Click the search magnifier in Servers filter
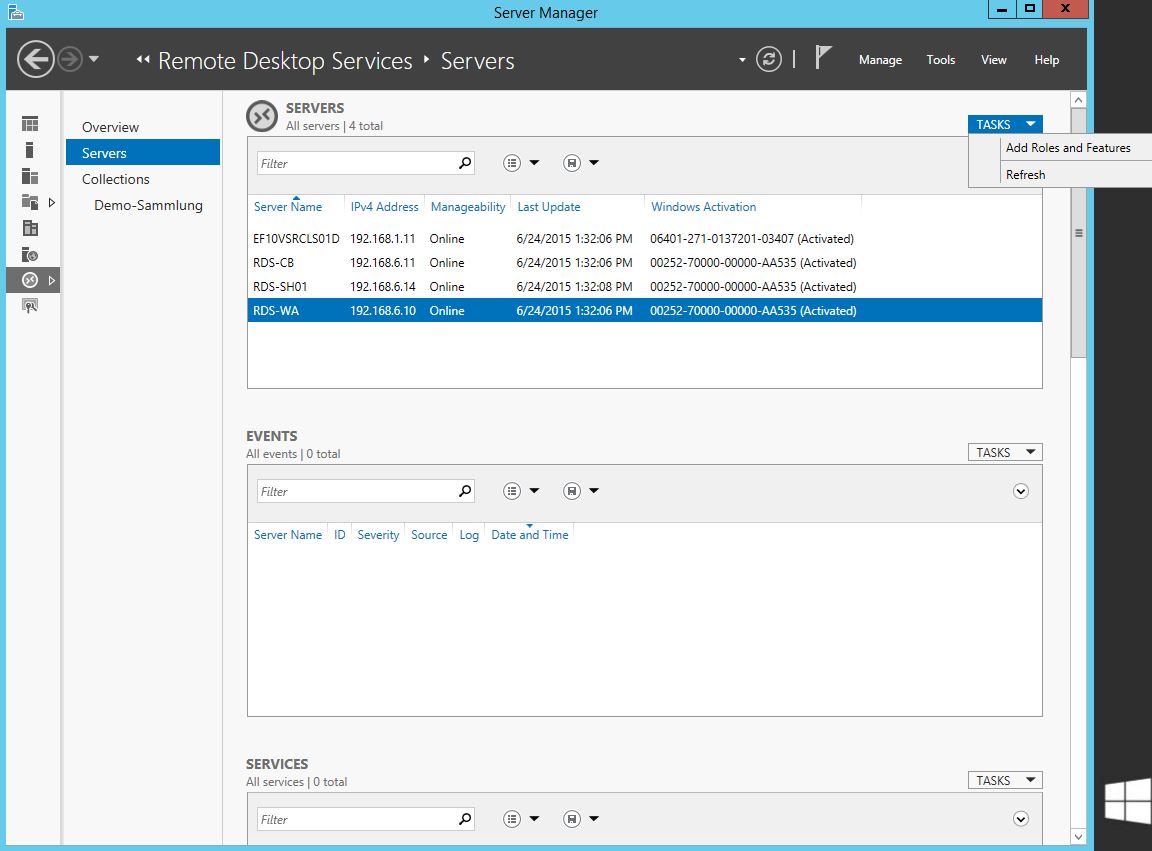1152x851 pixels. pos(465,163)
